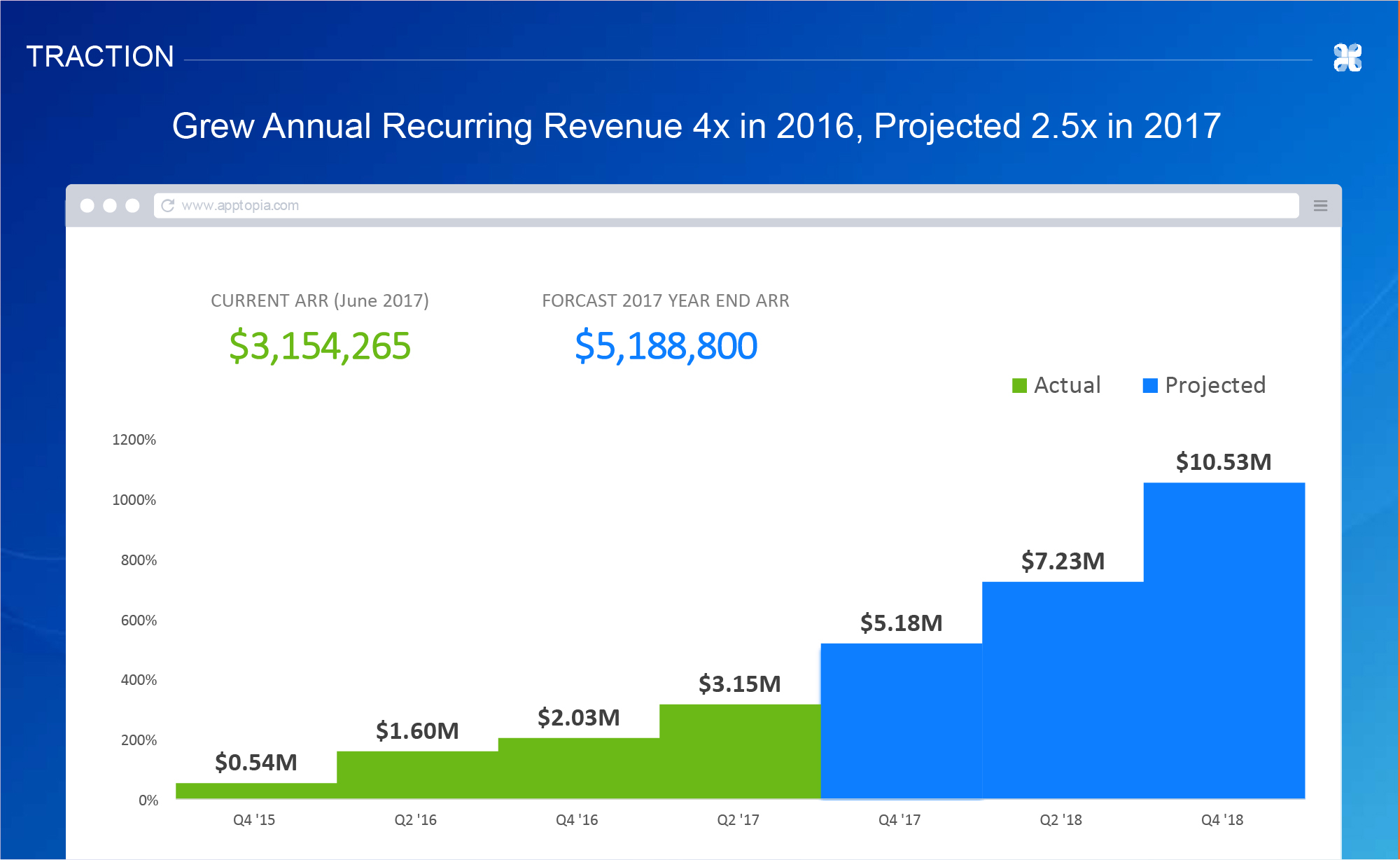Select the green Q2 '17 bar
This screenshot has height=860, width=1400.
click(x=740, y=751)
